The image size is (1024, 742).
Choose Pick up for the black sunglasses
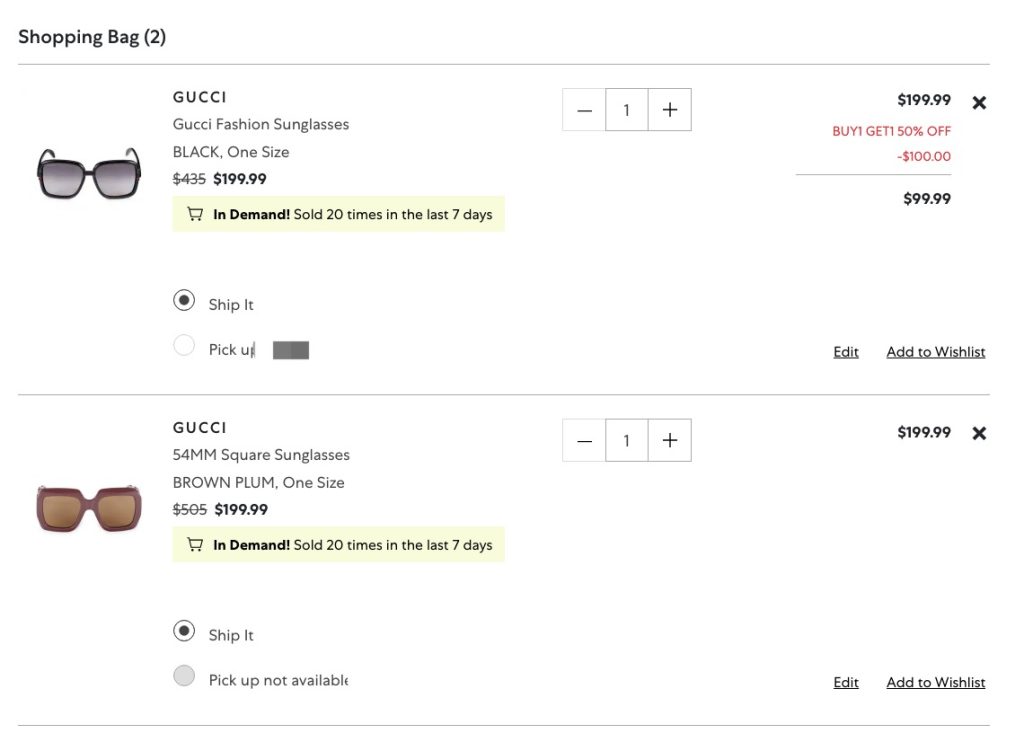tap(184, 346)
